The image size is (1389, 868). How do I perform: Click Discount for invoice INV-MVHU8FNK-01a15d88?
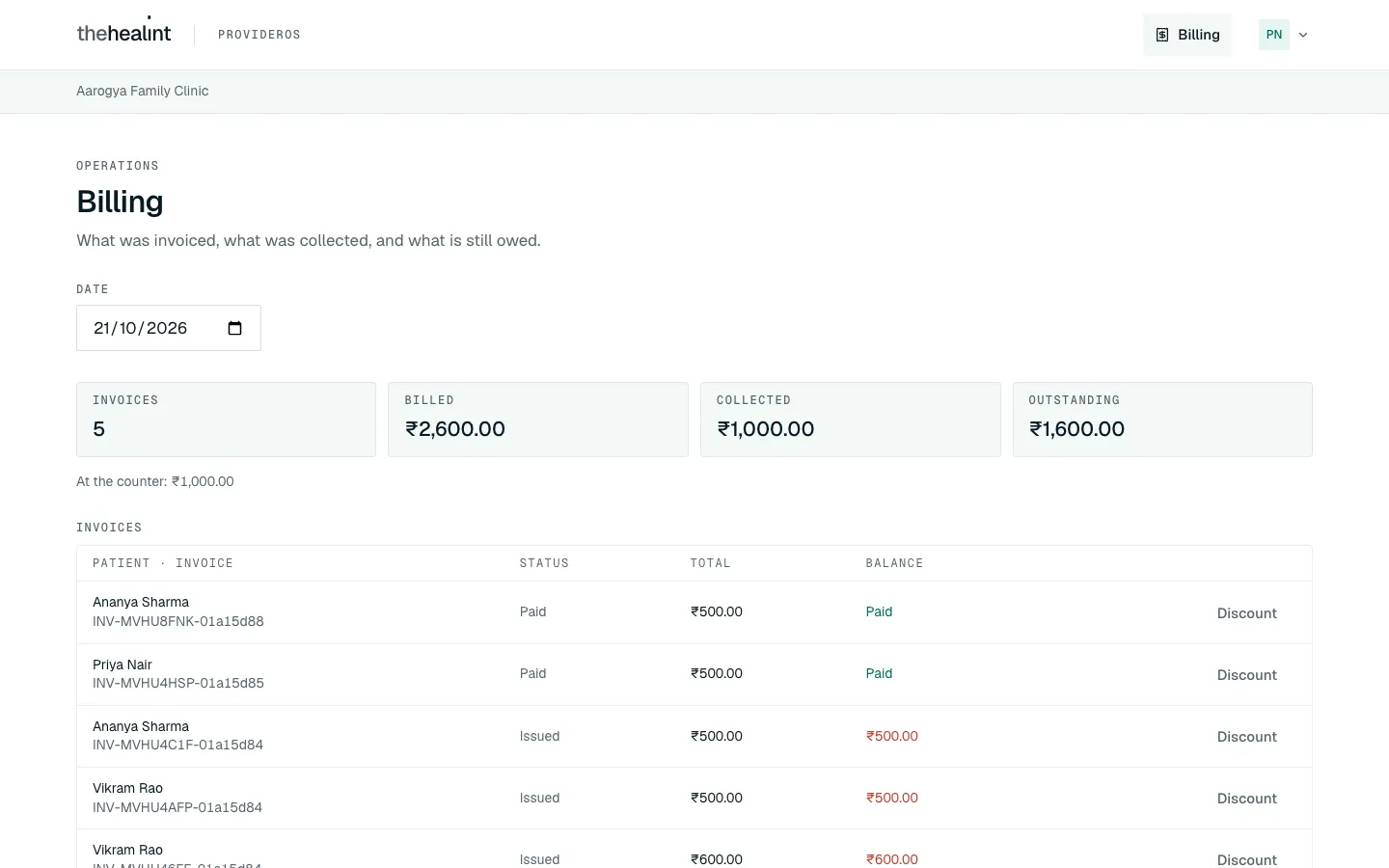pos(1246,613)
